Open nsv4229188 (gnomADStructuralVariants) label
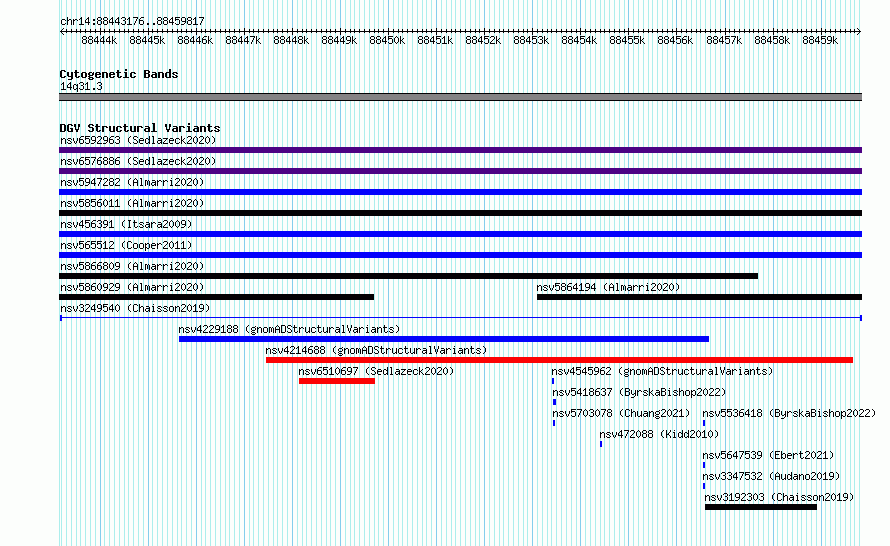This screenshot has height=546, width=890. click(x=289, y=329)
